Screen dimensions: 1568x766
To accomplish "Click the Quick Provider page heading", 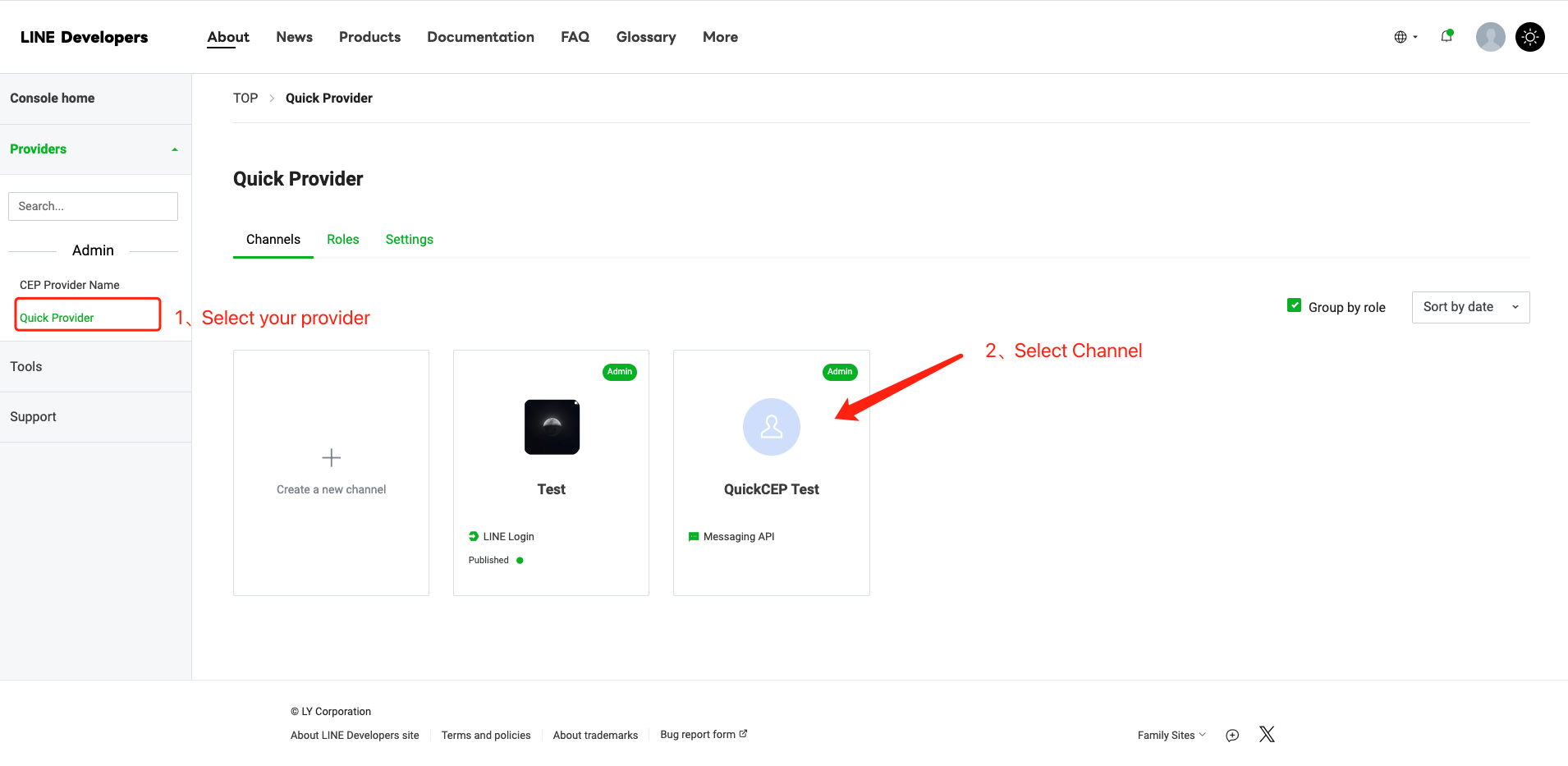I will (298, 179).
